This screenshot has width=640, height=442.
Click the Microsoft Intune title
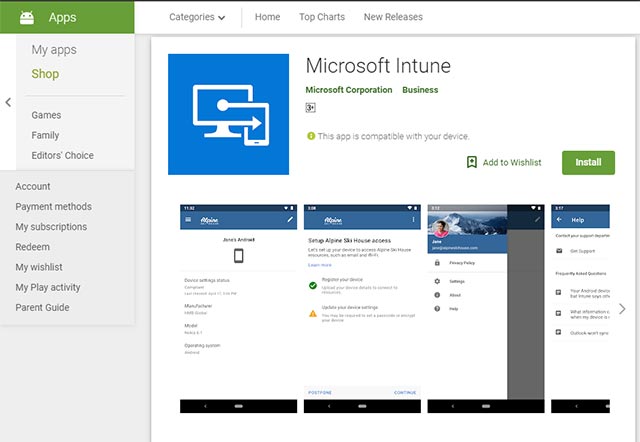(x=378, y=66)
